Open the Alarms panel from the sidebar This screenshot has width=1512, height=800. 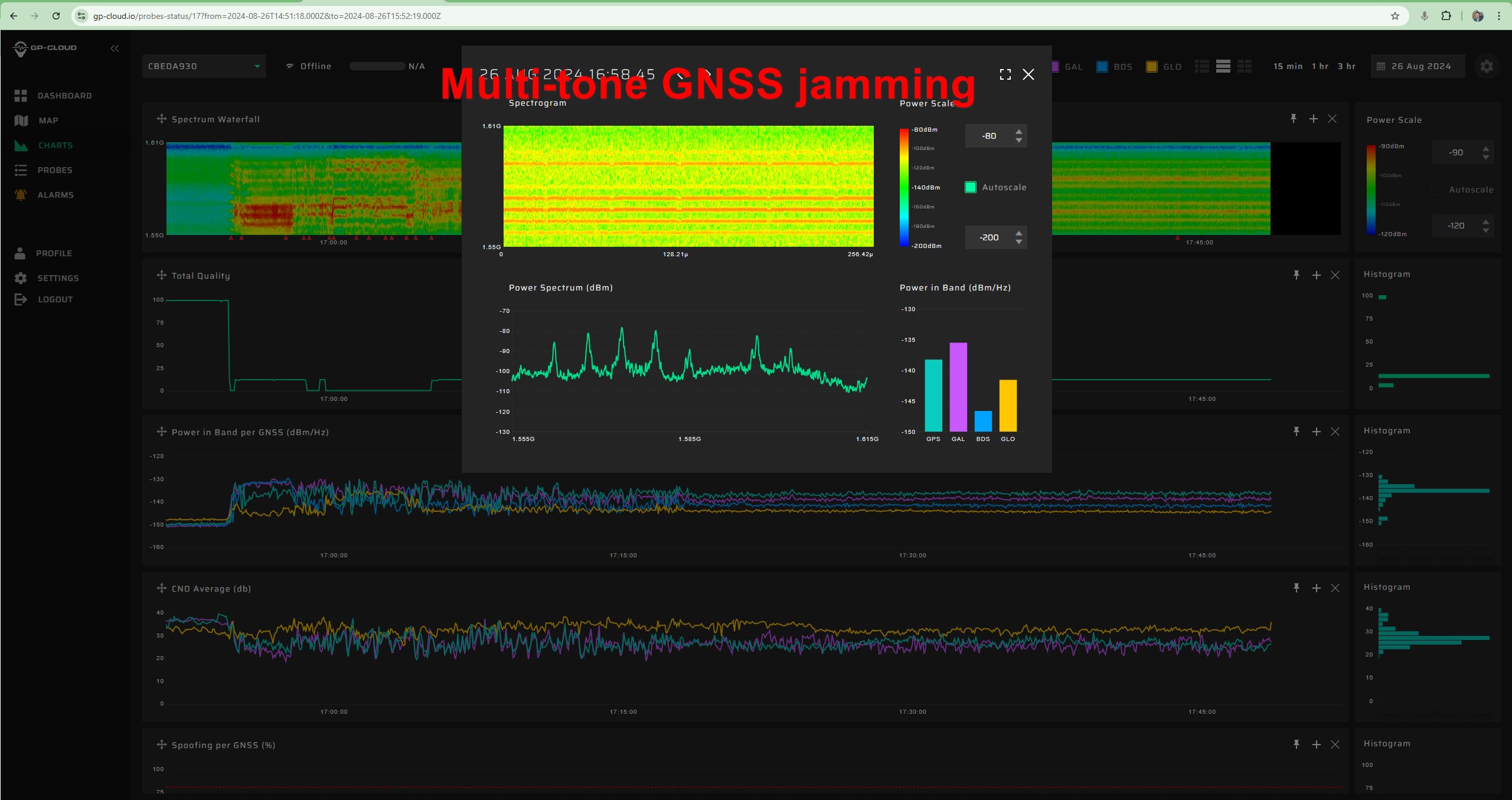click(x=55, y=194)
